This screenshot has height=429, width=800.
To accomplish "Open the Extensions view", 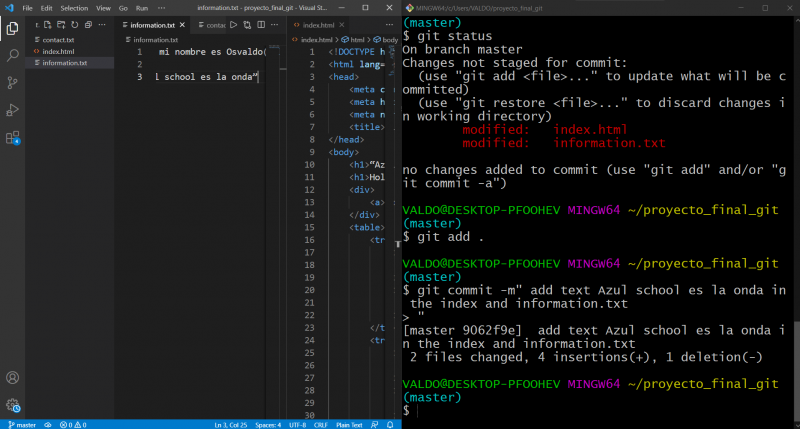I will pos(12,138).
